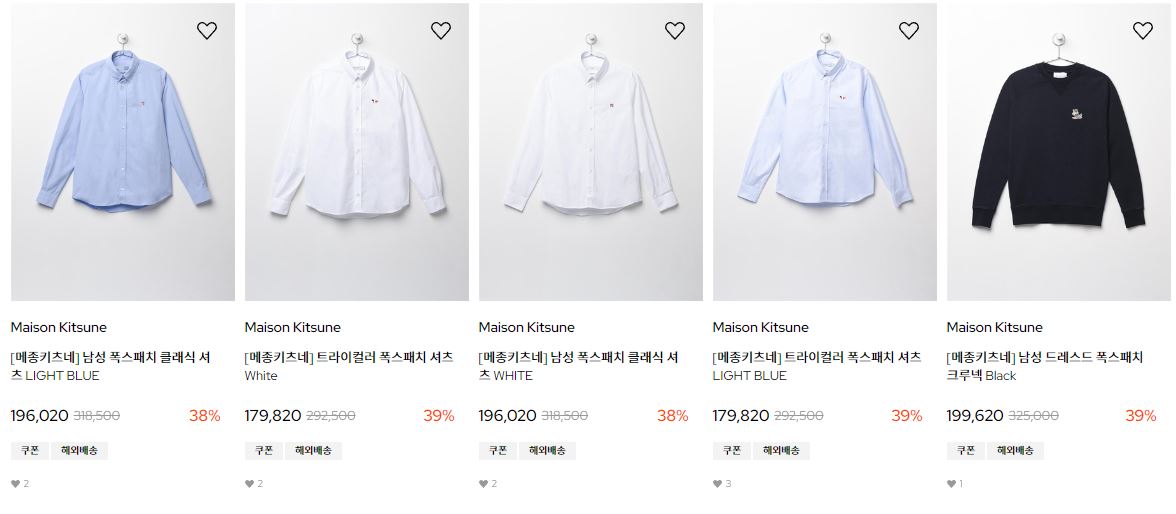Wishlist the white classic shirt via heart icon

675,30
